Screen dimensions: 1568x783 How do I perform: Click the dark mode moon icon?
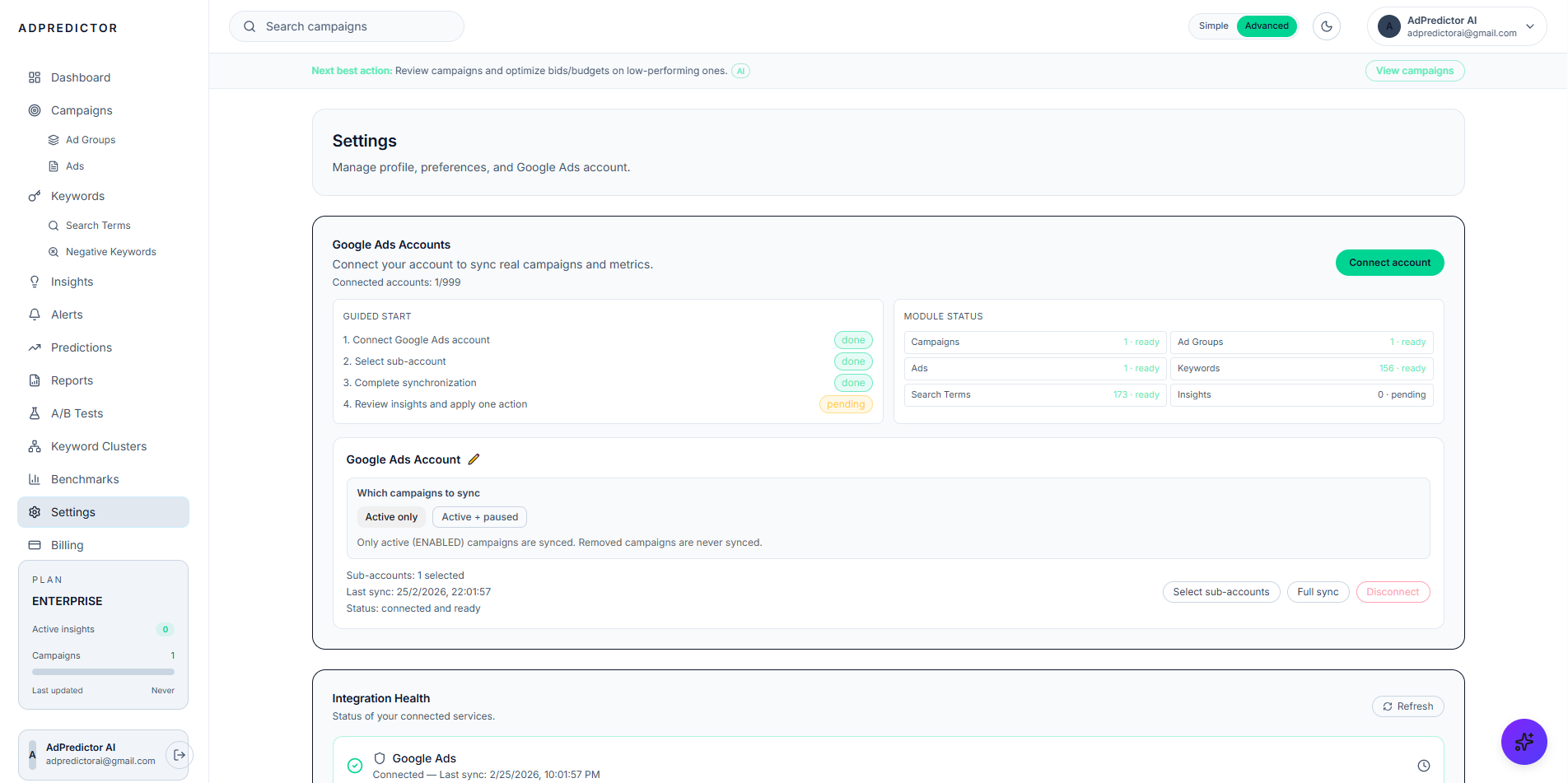[1326, 26]
